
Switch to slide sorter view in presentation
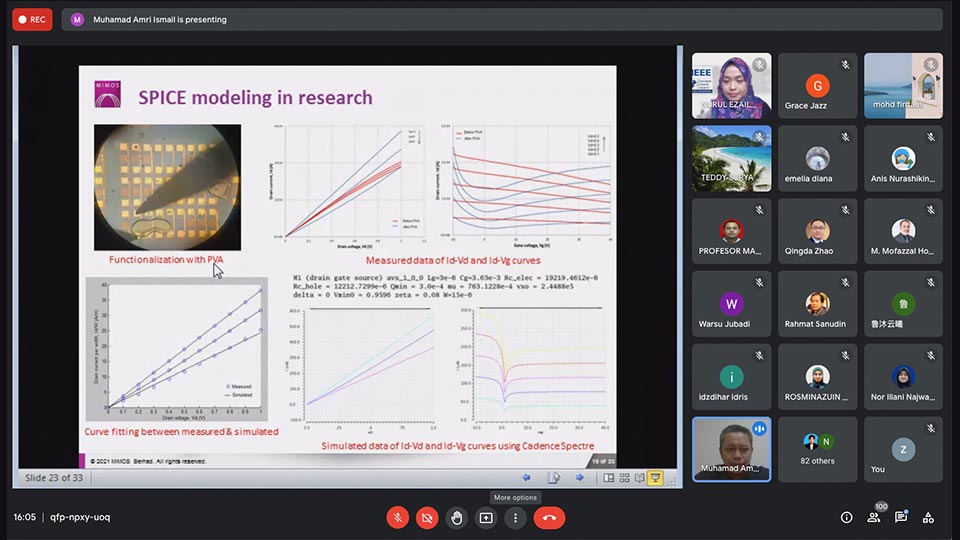click(x=624, y=478)
